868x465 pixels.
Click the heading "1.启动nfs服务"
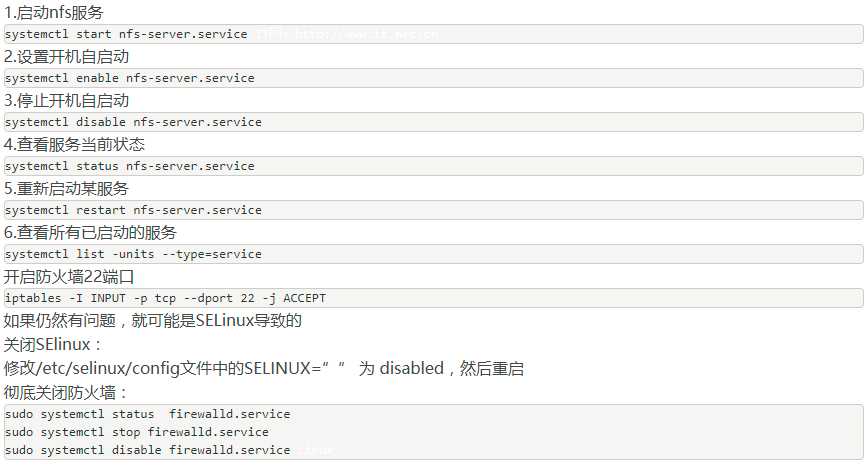53,13
